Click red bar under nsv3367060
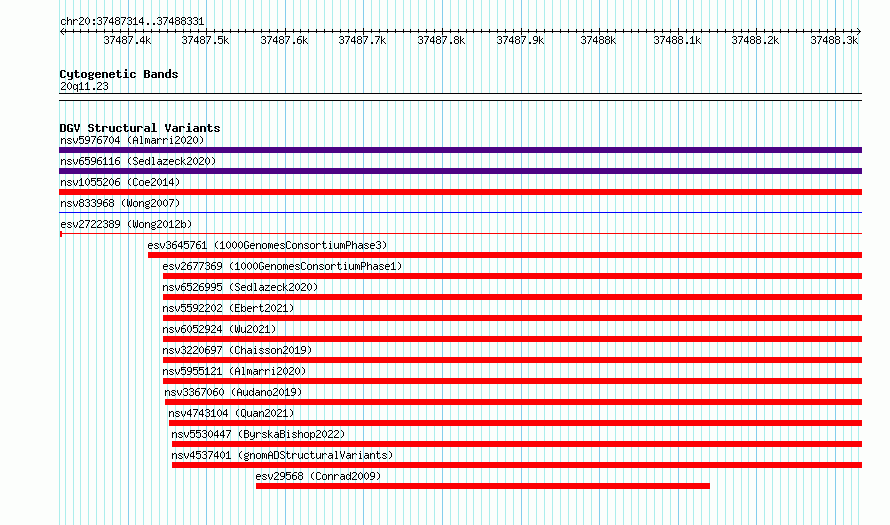 click(514, 402)
